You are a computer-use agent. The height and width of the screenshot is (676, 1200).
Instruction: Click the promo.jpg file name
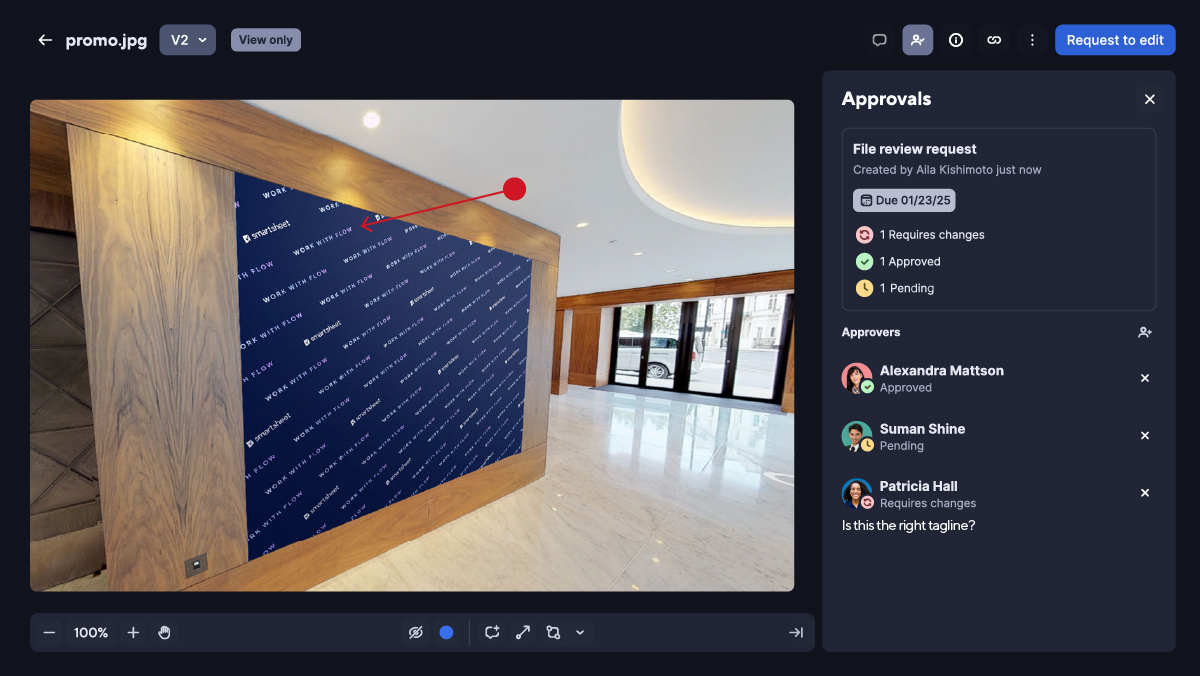tap(106, 40)
